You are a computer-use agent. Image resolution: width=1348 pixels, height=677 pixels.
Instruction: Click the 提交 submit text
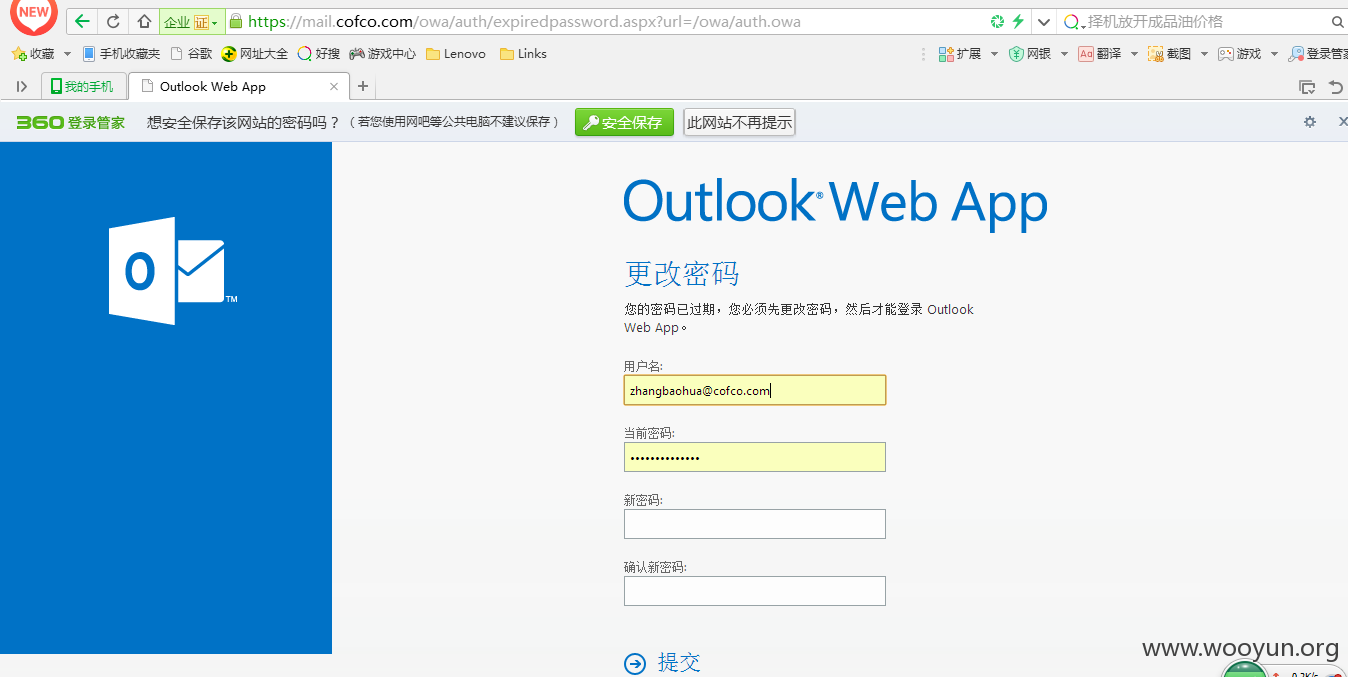click(679, 662)
